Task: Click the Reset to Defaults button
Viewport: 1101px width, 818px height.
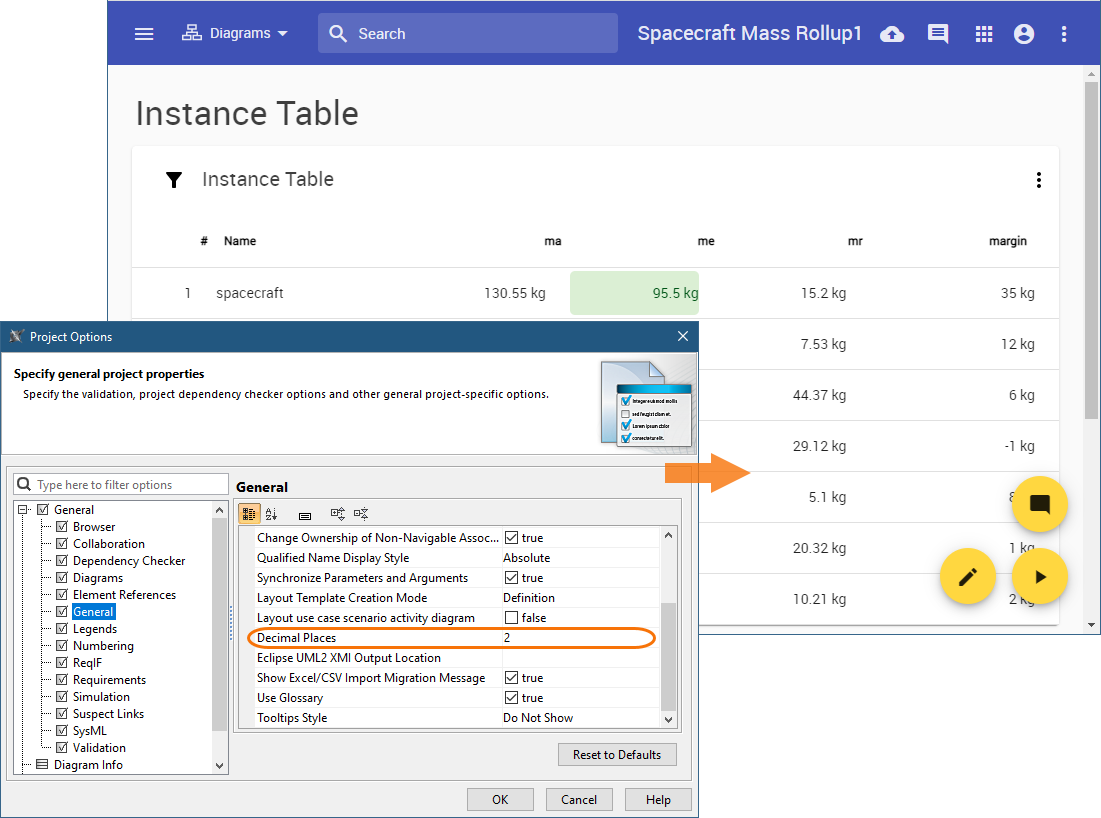Action: (x=617, y=755)
